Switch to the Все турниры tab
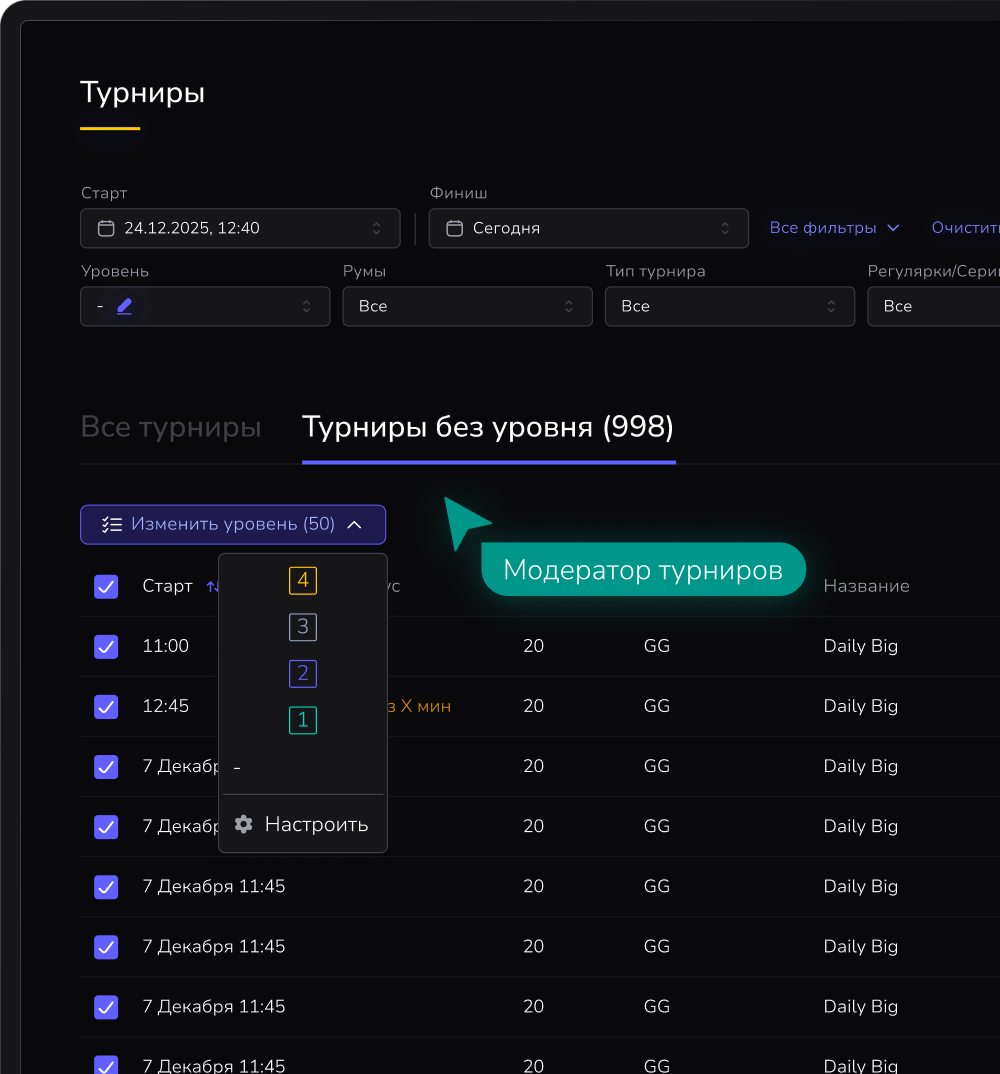1000x1074 pixels. click(x=170, y=427)
